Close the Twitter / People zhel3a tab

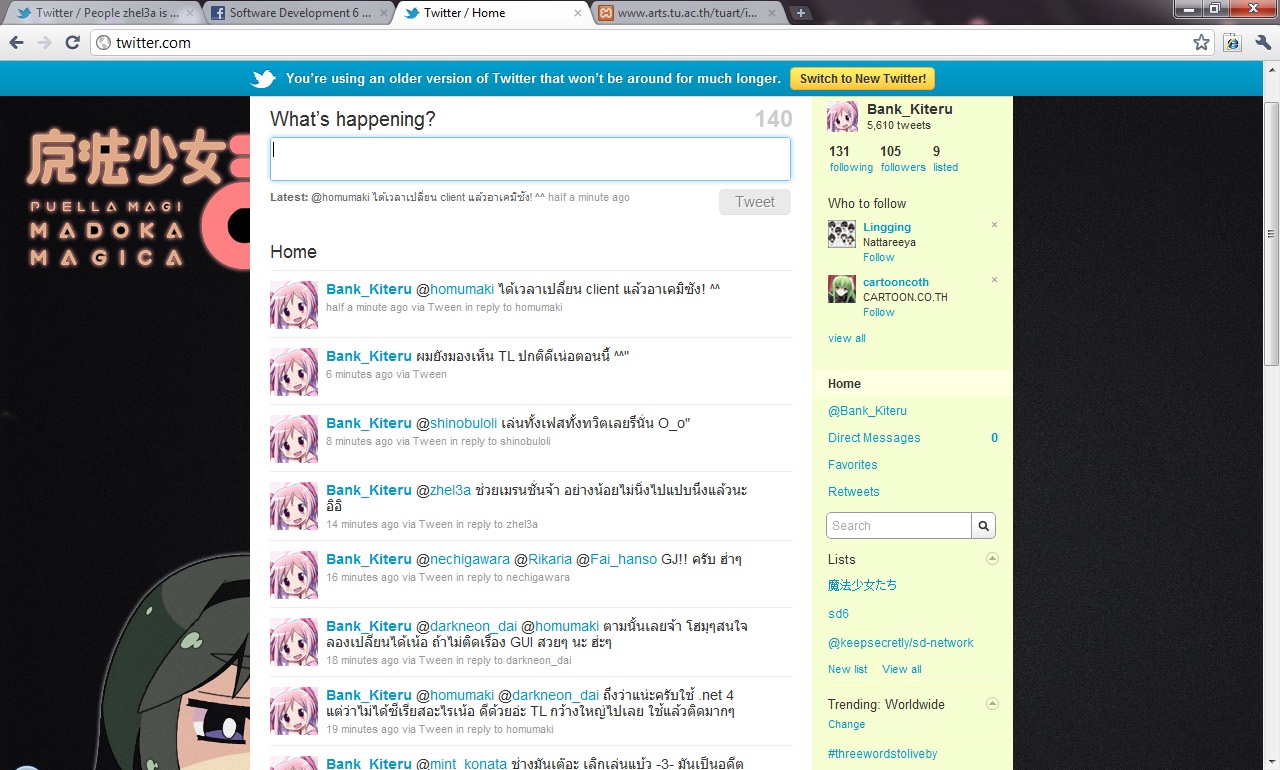pyautogui.click(x=192, y=13)
